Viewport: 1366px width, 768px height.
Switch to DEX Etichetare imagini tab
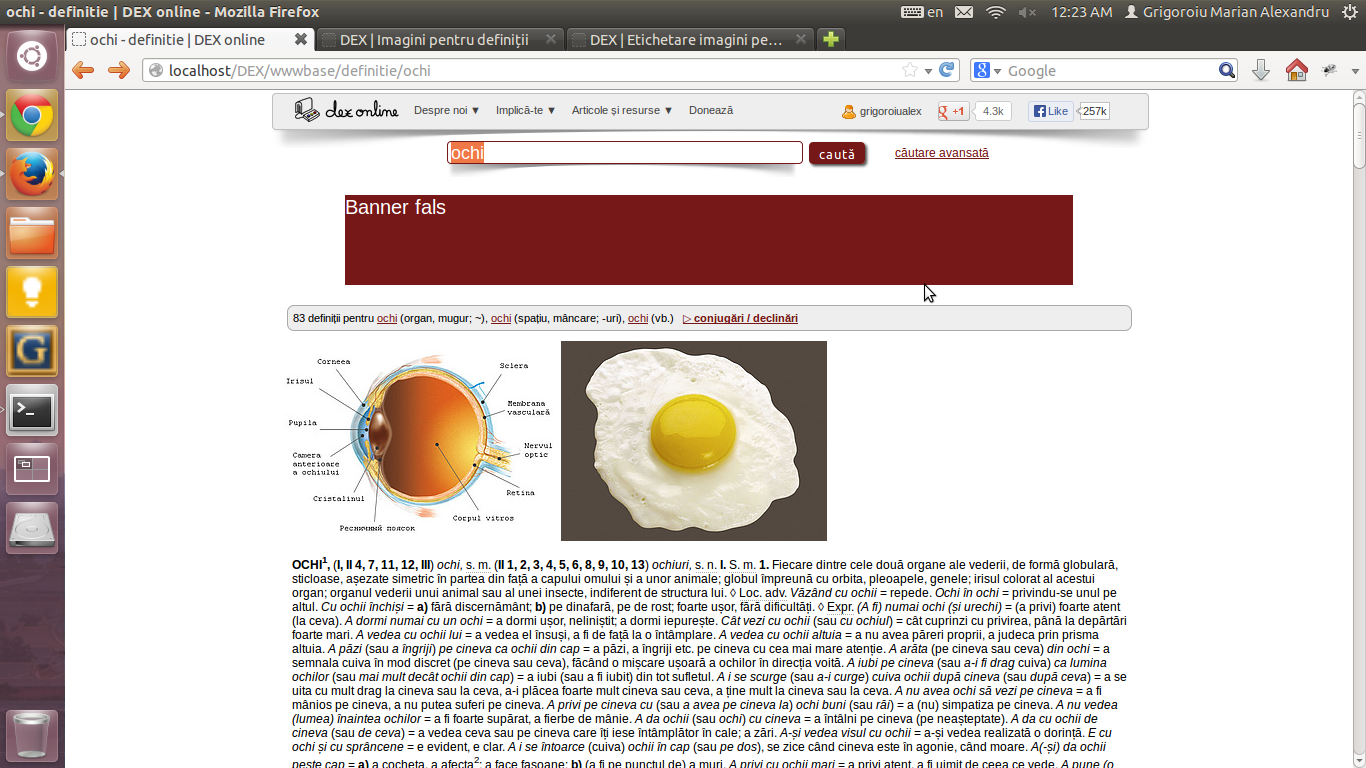[x=690, y=40]
